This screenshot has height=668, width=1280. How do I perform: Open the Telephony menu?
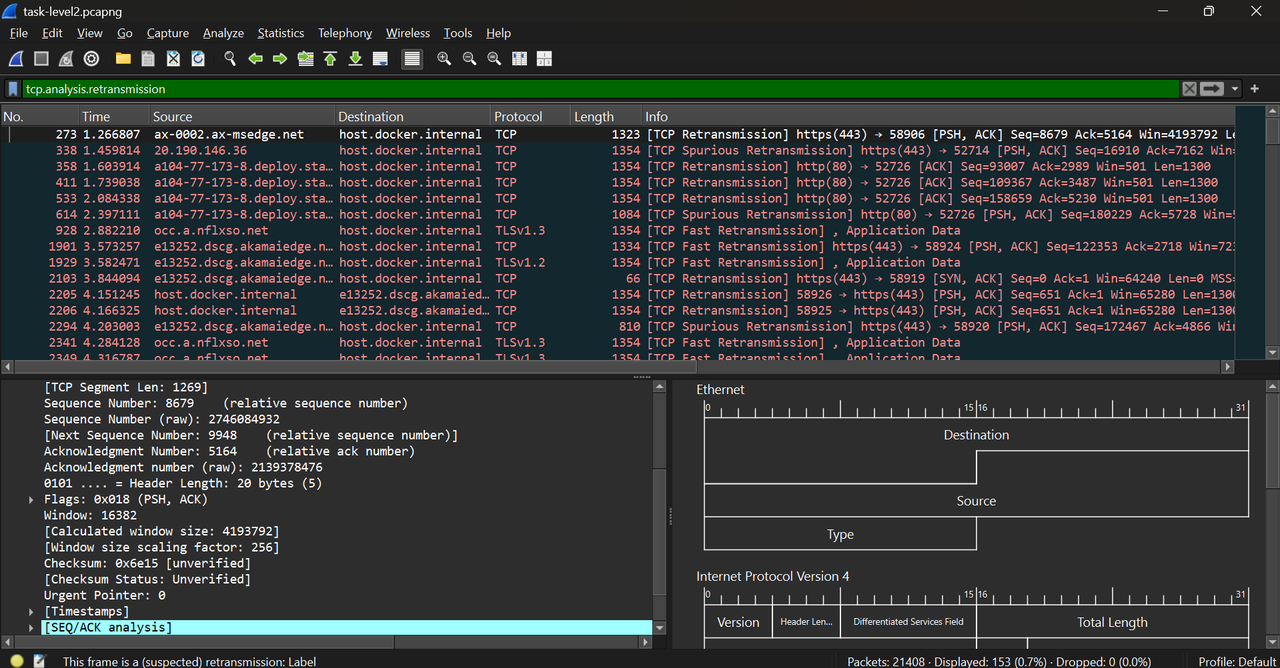(x=345, y=33)
